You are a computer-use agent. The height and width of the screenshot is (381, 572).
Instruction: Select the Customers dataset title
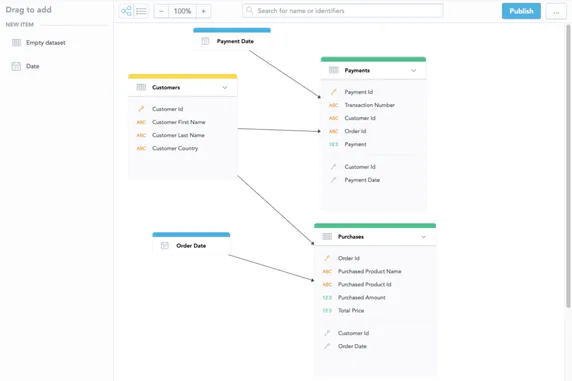166,87
